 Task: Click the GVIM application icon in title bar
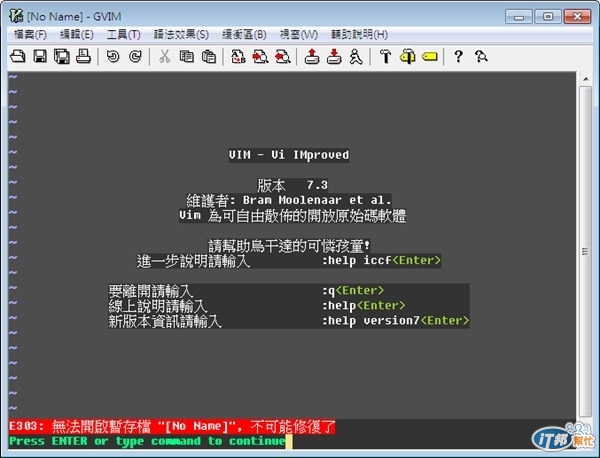16,16
